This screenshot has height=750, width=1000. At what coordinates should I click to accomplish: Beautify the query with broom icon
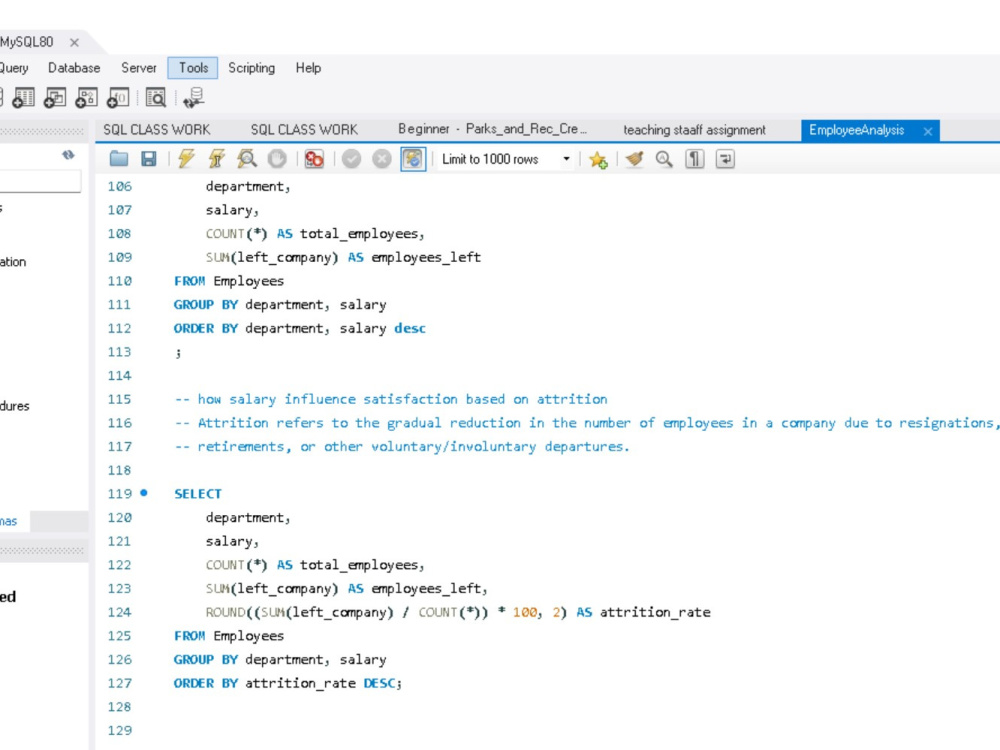[634, 159]
